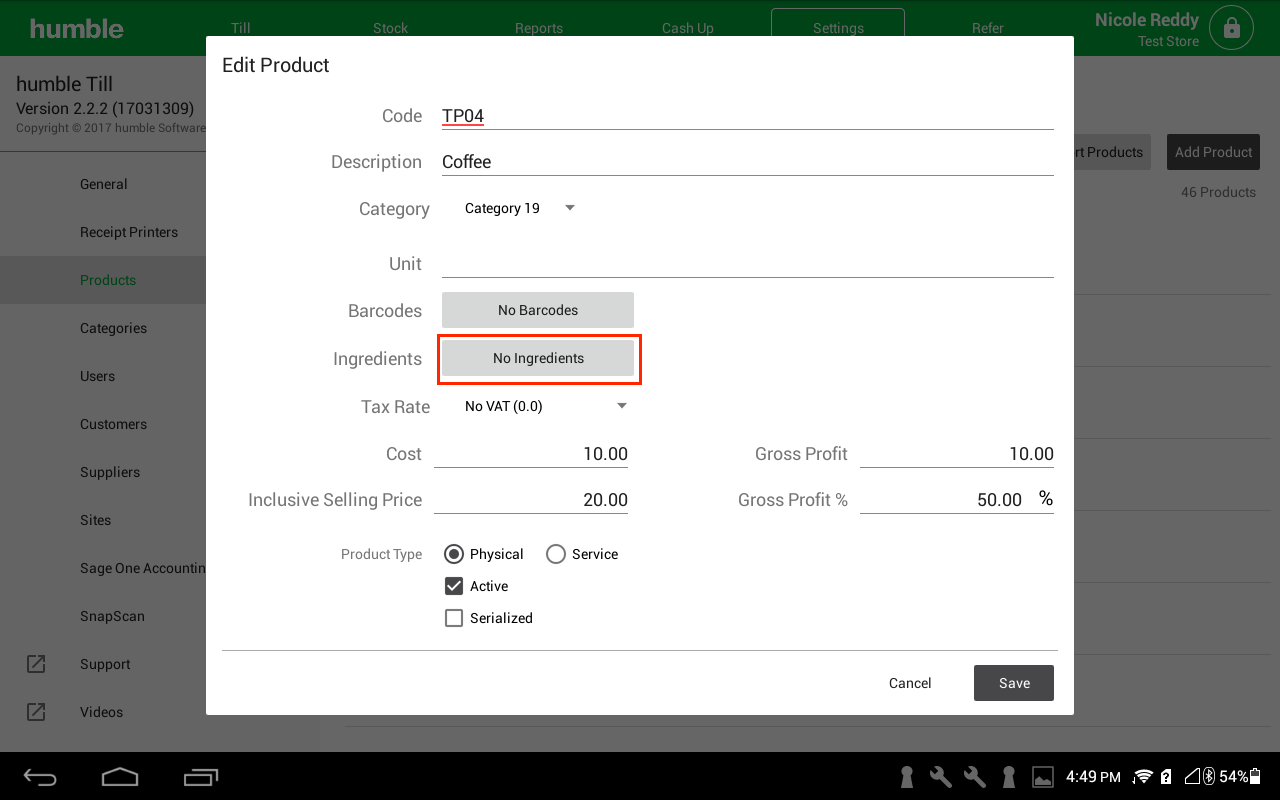Enable the Serialized checkbox

(x=454, y=618)
